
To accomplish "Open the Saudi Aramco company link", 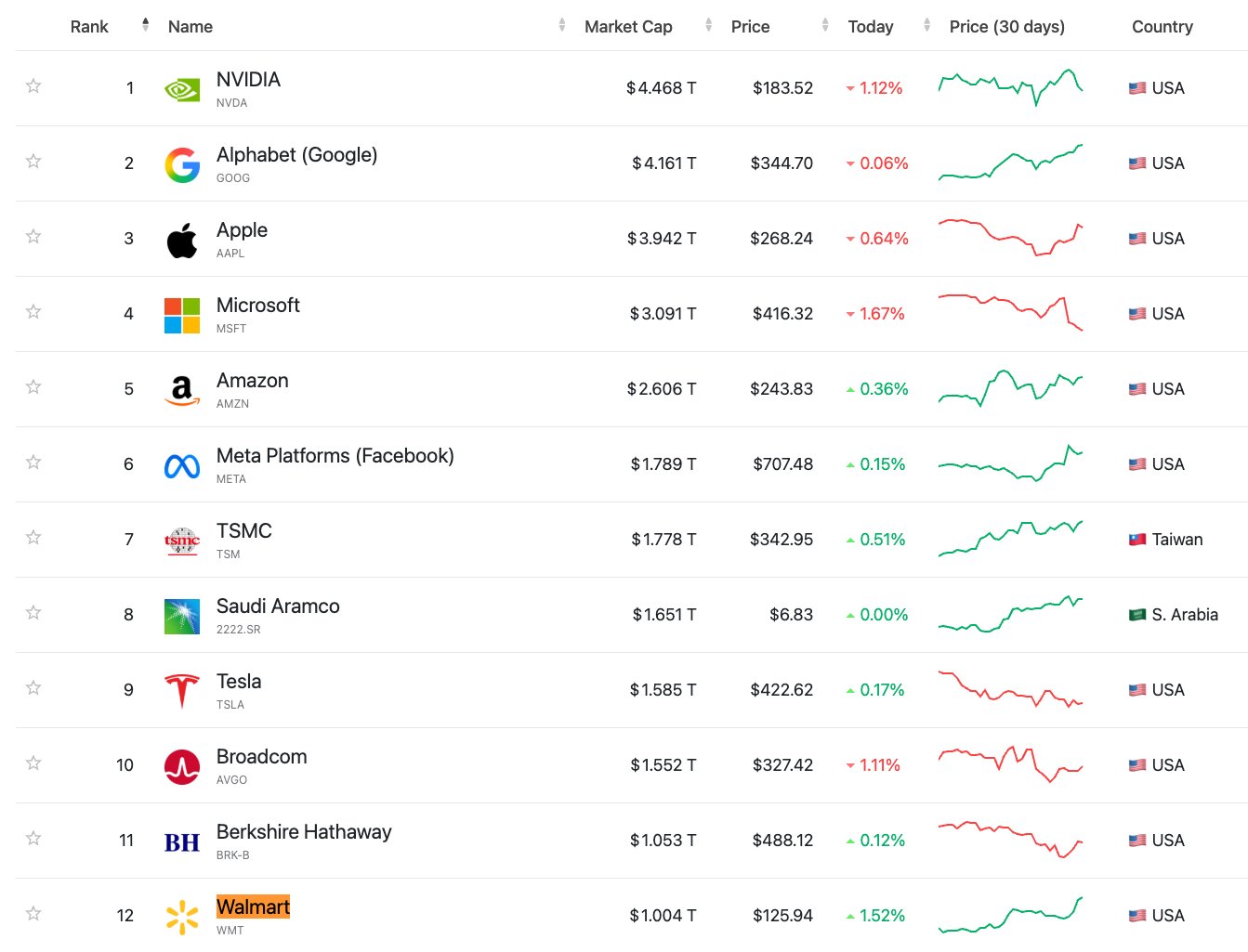I will point(278,606).
